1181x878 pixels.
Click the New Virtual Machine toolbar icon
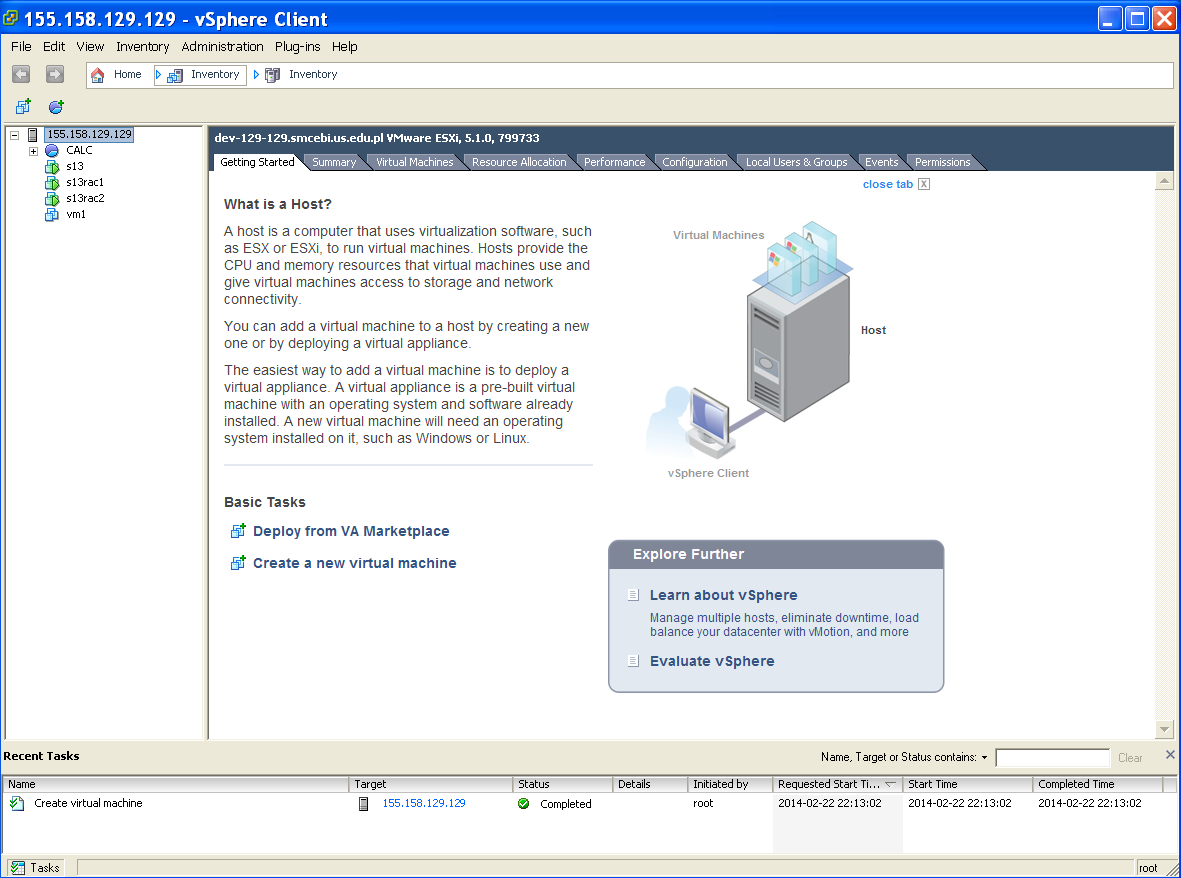23,107
